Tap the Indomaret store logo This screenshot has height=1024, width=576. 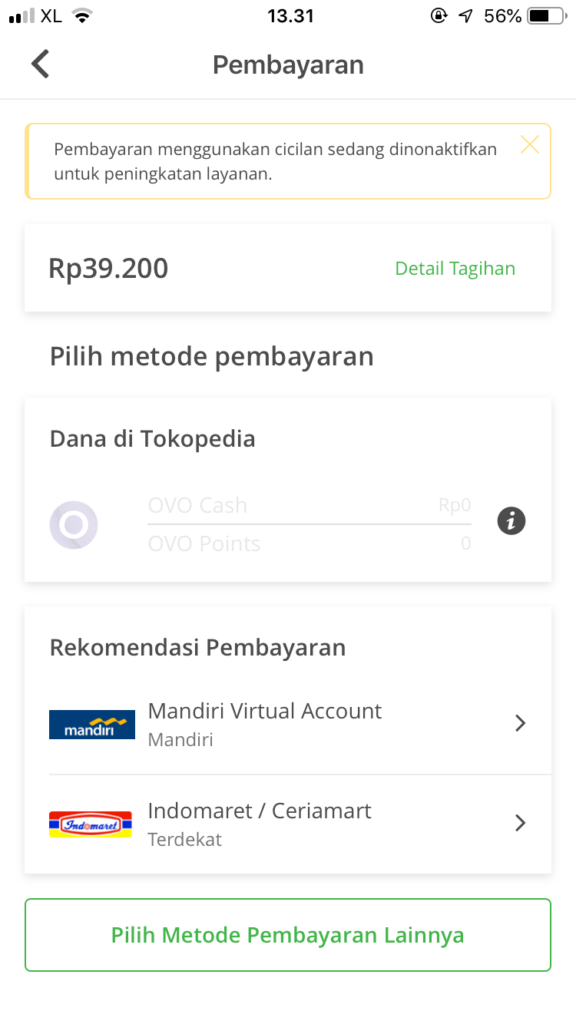pos(90,823)
